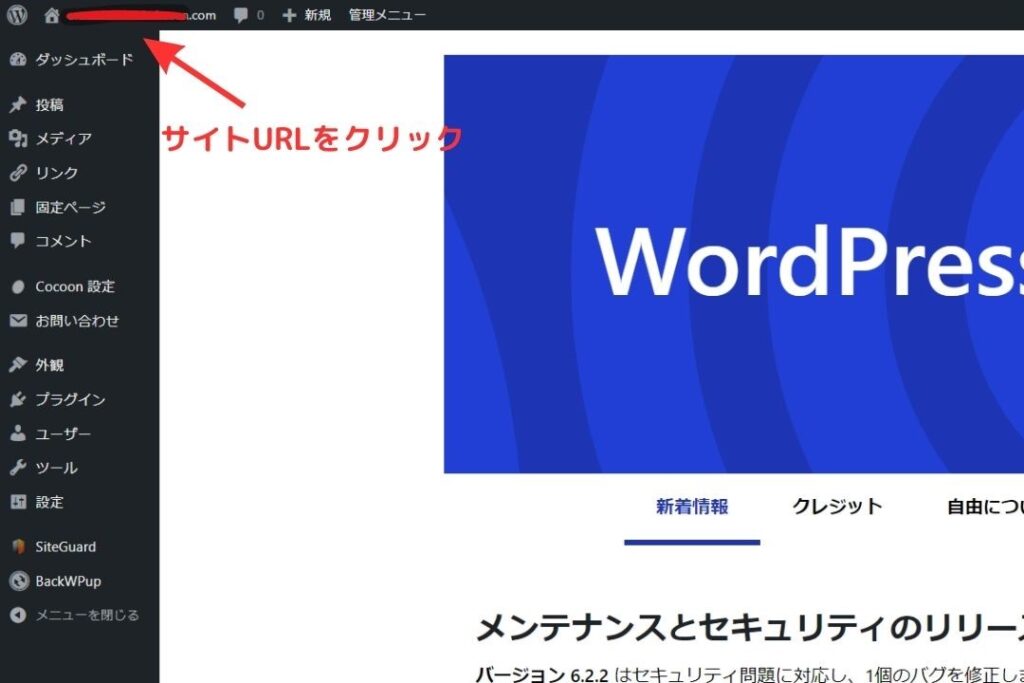Click the comment count 0
Image resolution: width=1024 pixels, height=683 pixels.
[x=261, y=15]
